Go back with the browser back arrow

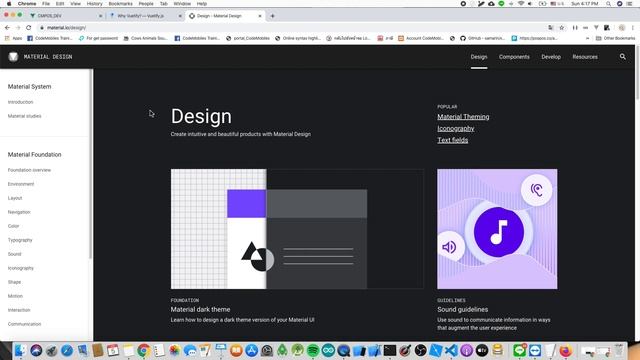(7, 28)
